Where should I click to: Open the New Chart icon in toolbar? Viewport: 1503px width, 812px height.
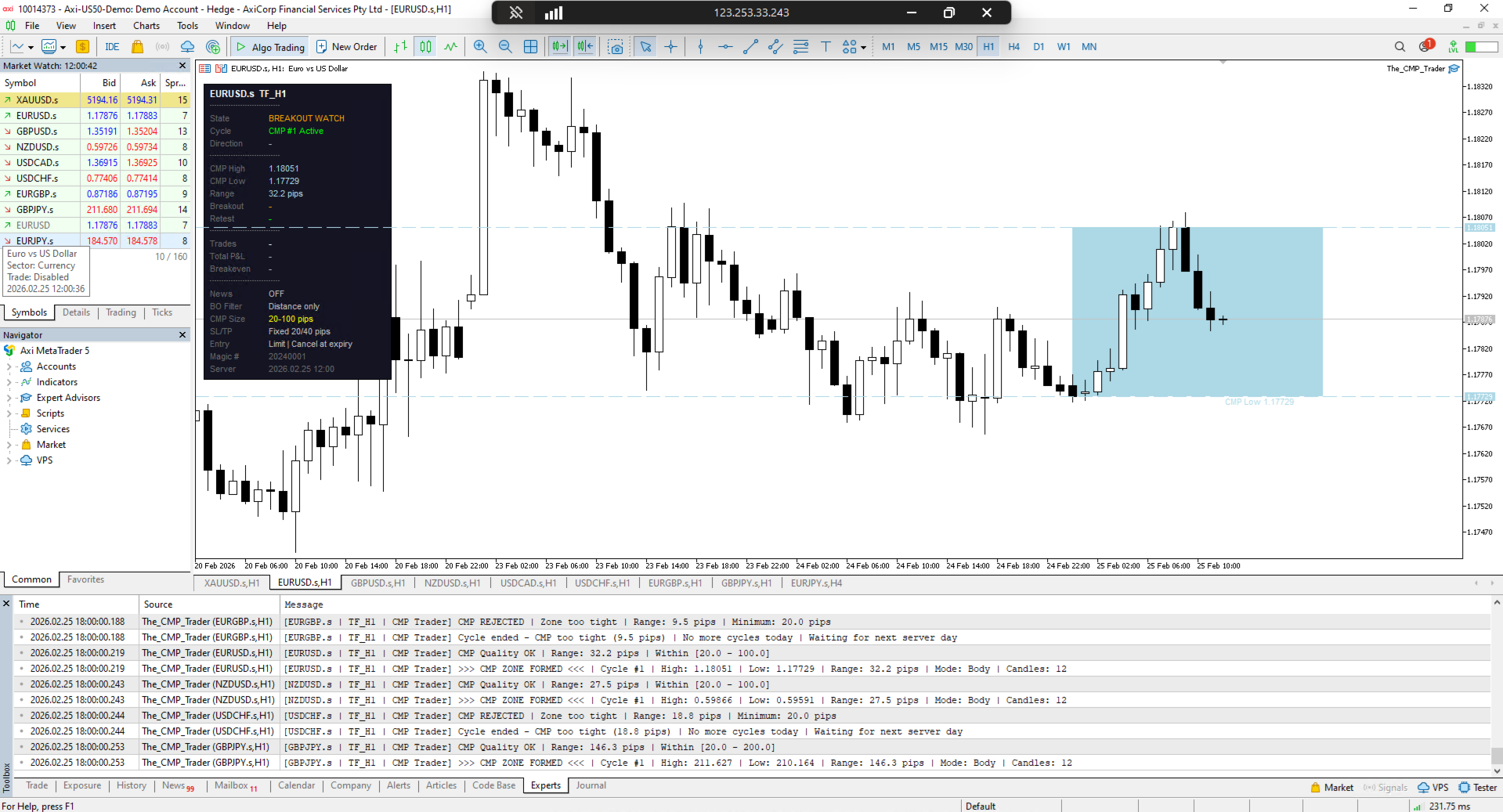[16, 47]
